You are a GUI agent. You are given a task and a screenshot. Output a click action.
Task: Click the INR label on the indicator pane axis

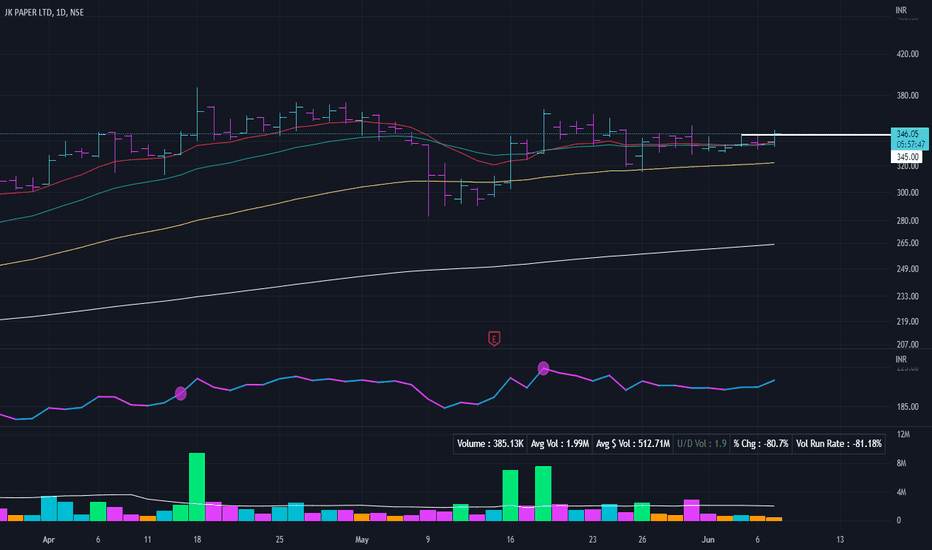901,359
